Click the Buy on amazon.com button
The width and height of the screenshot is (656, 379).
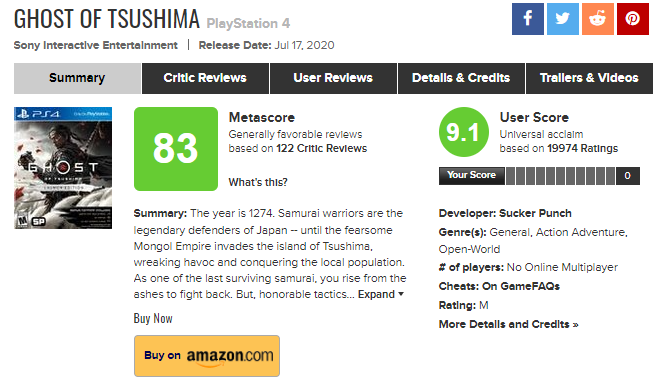tap(207, 356)
